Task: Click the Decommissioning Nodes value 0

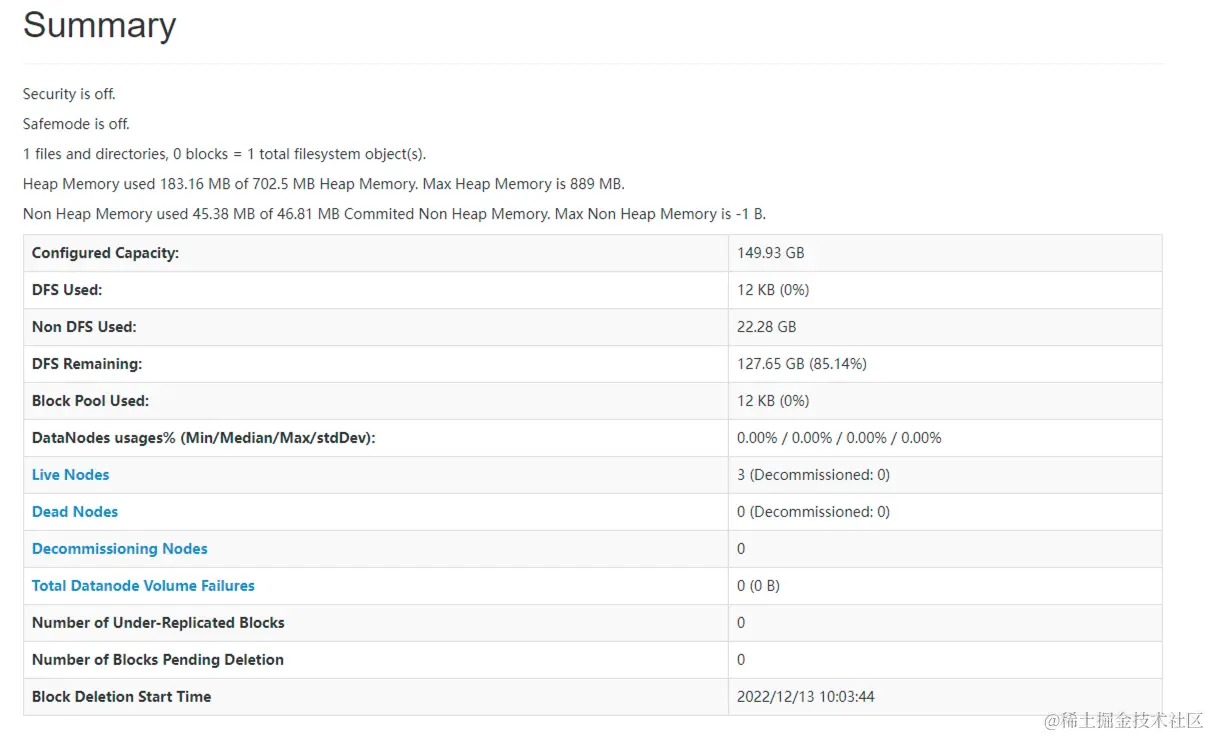Action: pos(741,549)
